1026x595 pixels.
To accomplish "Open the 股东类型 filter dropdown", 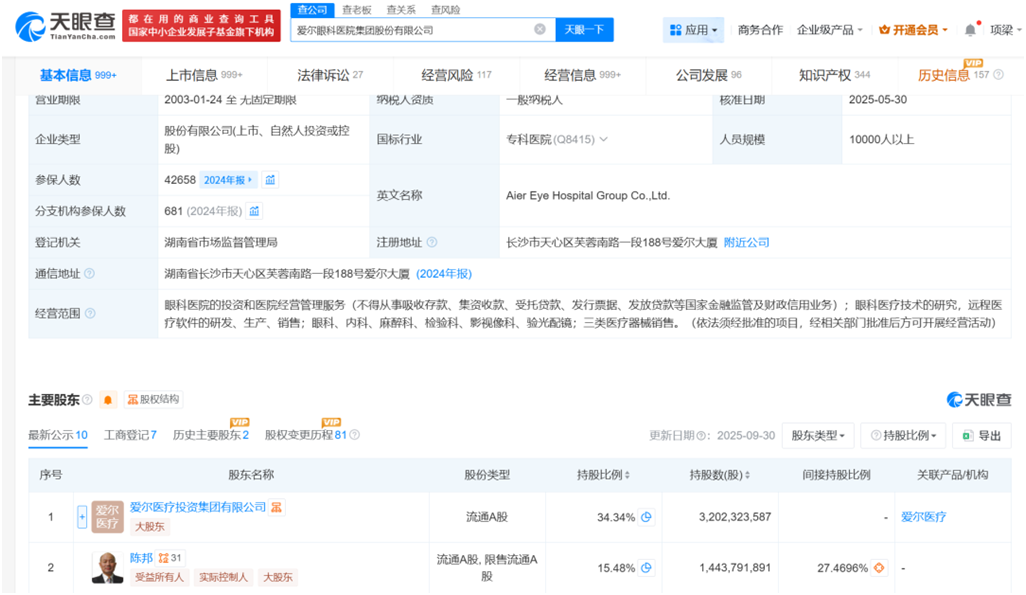I will coord(820,436).
